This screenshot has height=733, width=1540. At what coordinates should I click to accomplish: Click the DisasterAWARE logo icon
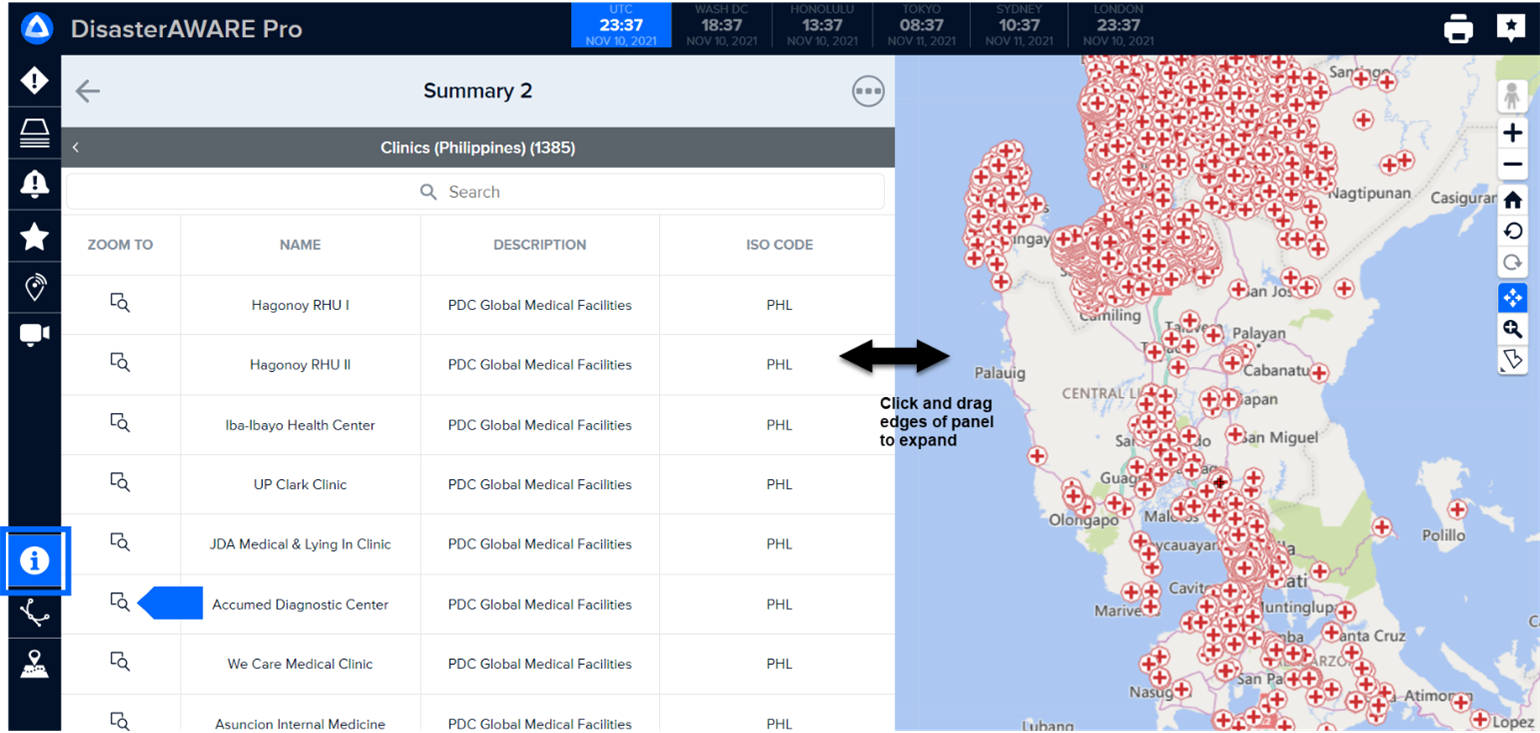coord(36,28)
